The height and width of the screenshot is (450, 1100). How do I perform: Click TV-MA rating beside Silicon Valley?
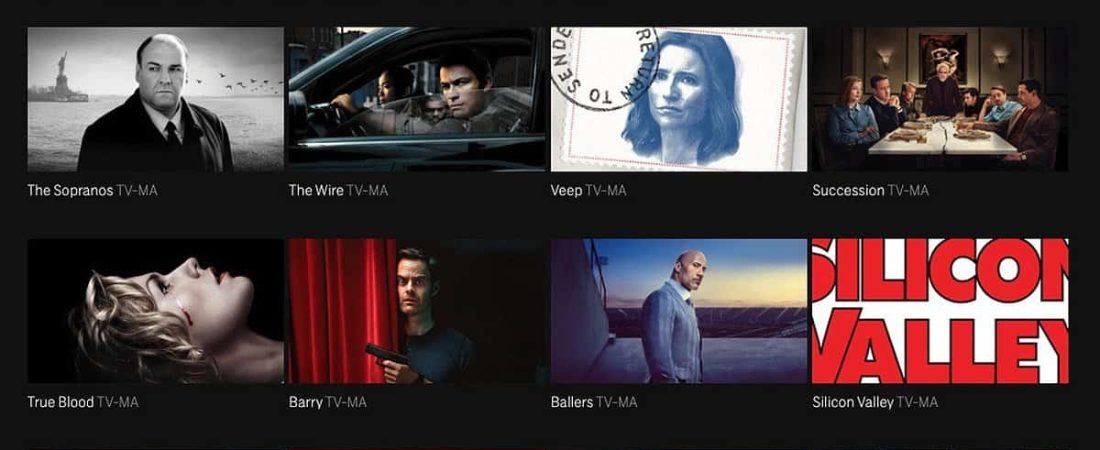(918, 402)
